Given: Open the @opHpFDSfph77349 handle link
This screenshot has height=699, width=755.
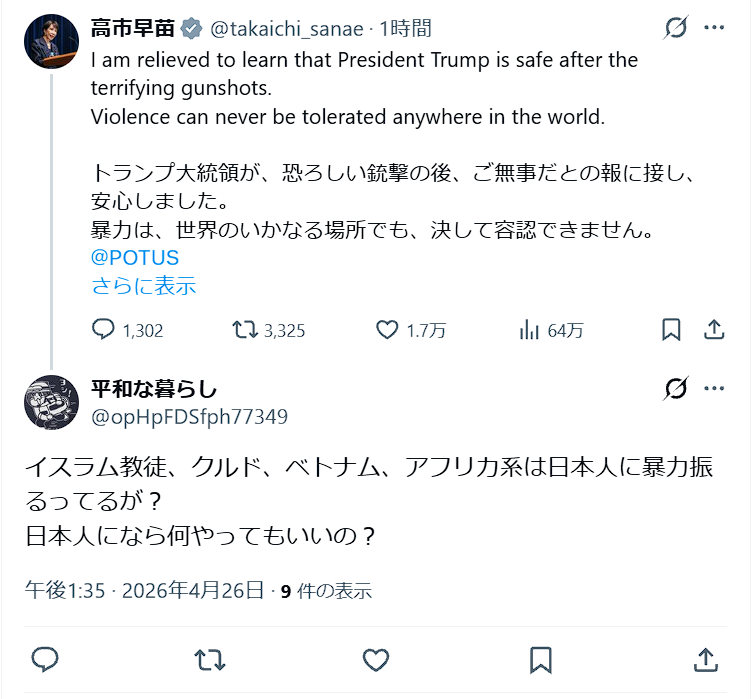Looking at the screenshot, I should pos(189,416).
